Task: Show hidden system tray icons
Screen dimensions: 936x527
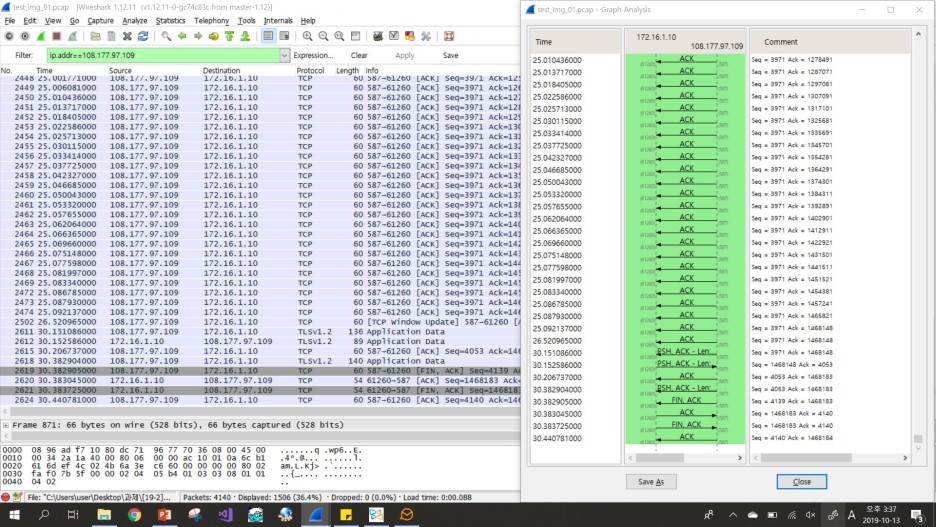Action: click(x=732, y=514)
